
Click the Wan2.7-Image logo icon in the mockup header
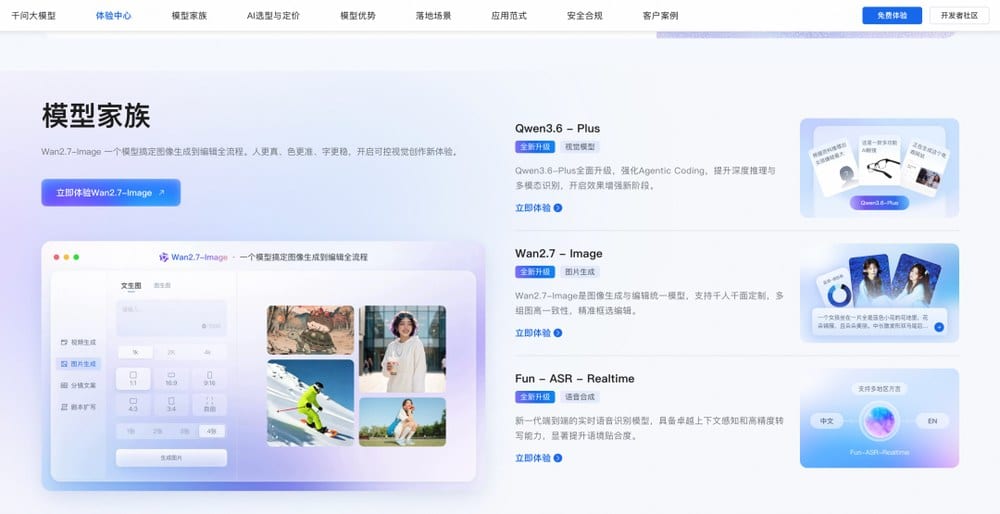coord(163,257)
